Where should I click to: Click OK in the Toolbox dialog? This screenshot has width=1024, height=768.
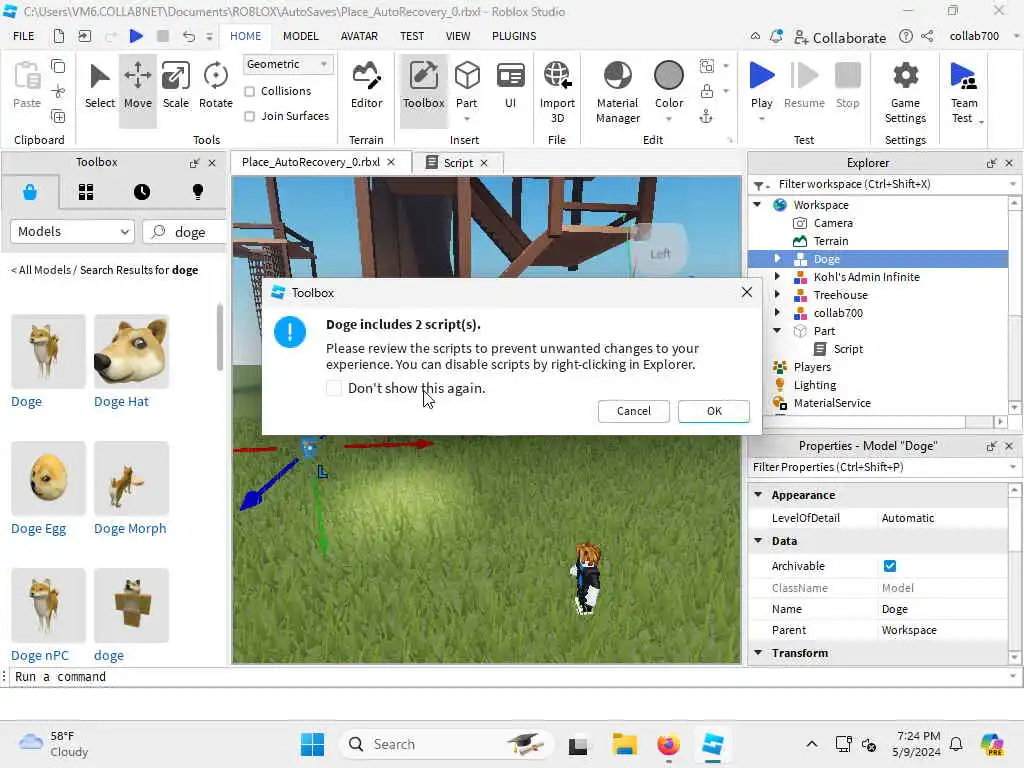coord(714,411)
